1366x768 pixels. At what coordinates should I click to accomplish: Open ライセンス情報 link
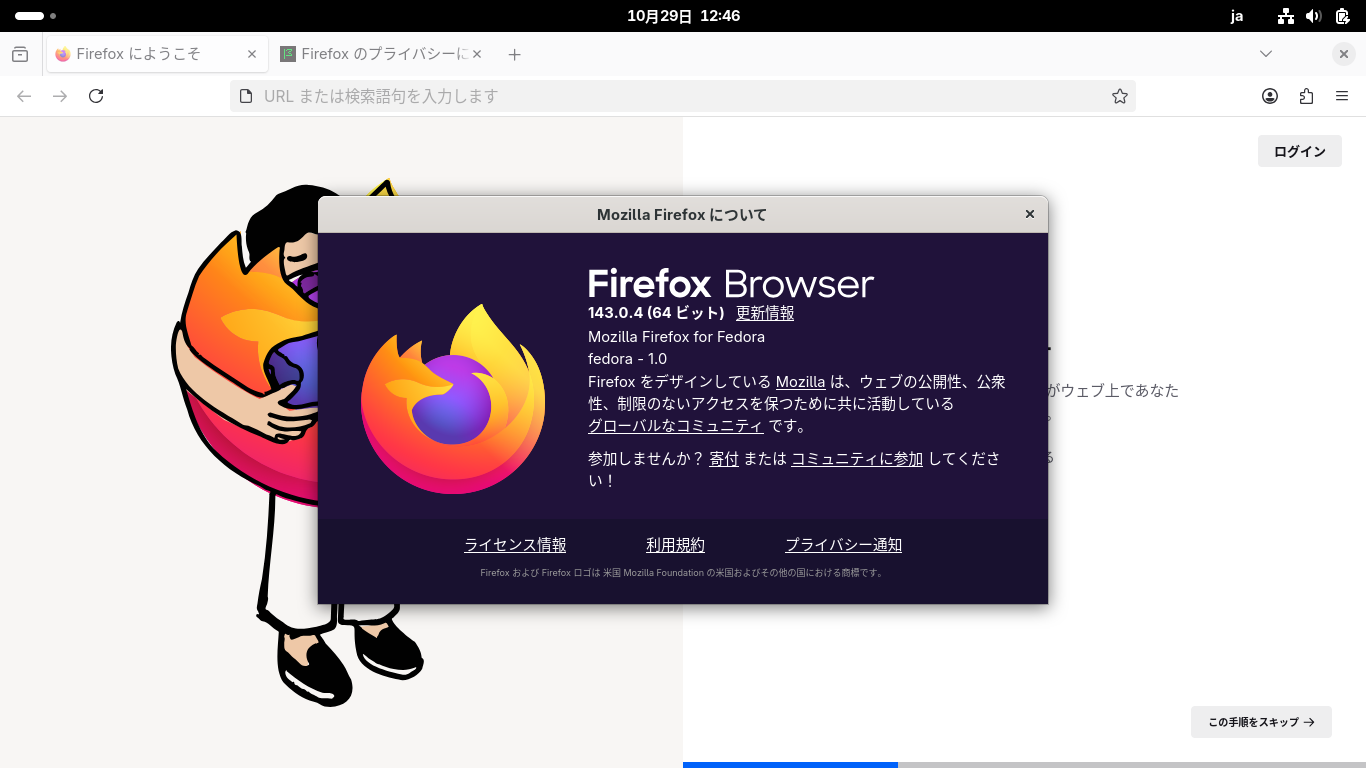515,545
